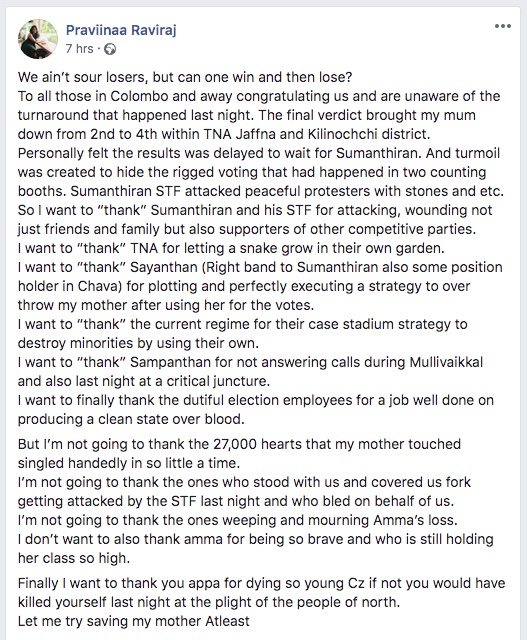Click the Public globe privacy icon

(110, 49)
